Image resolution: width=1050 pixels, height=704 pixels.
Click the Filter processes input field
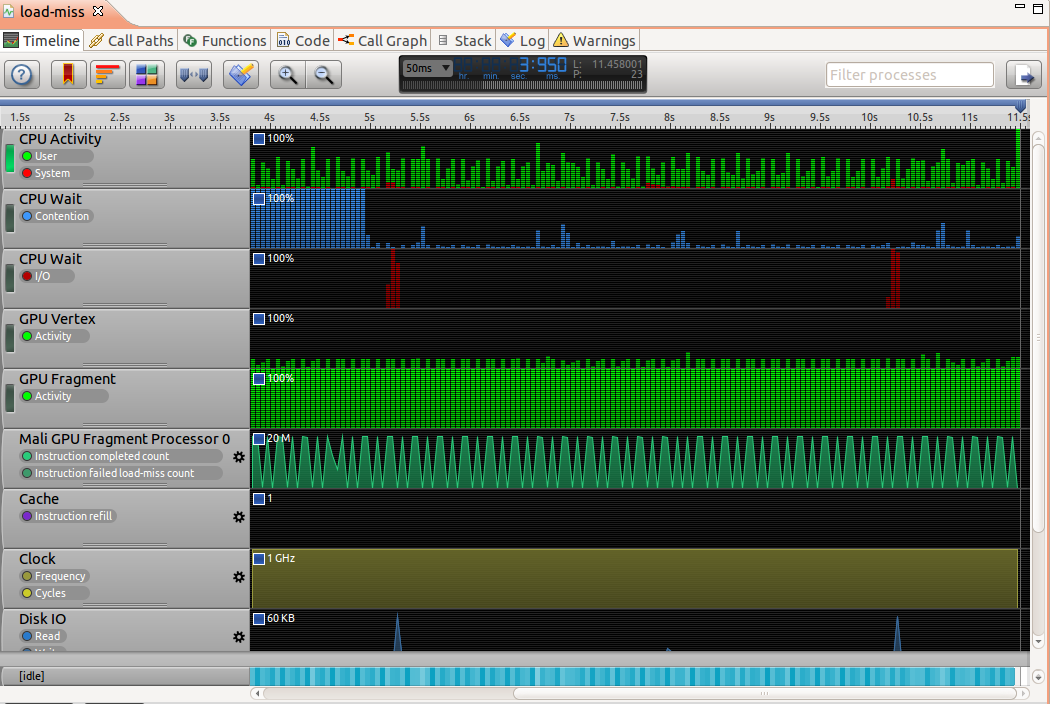point(909,75)
